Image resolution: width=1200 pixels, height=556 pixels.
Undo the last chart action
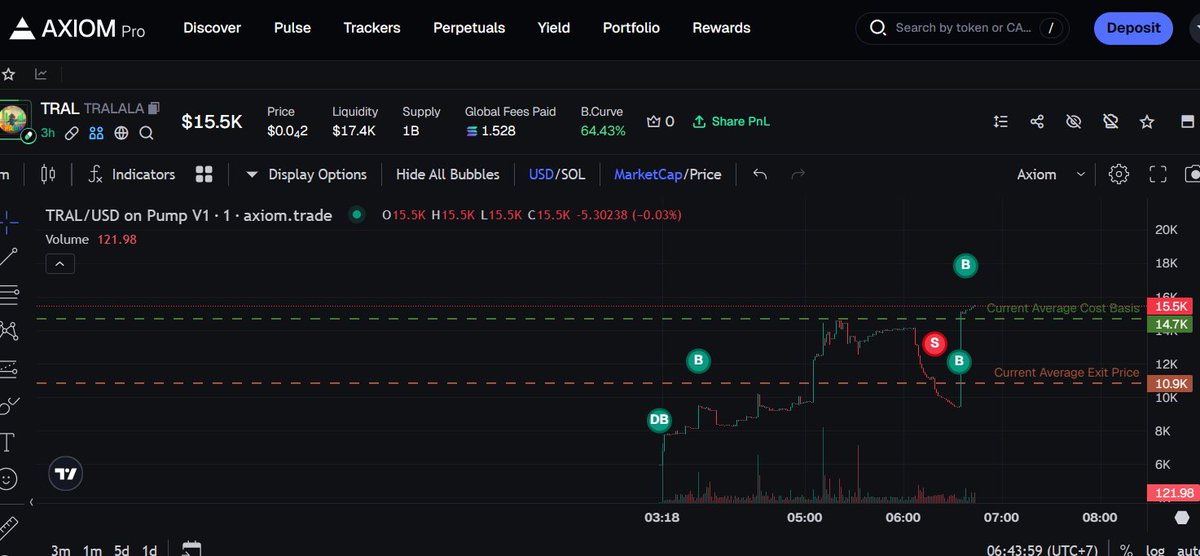[760, 174]
